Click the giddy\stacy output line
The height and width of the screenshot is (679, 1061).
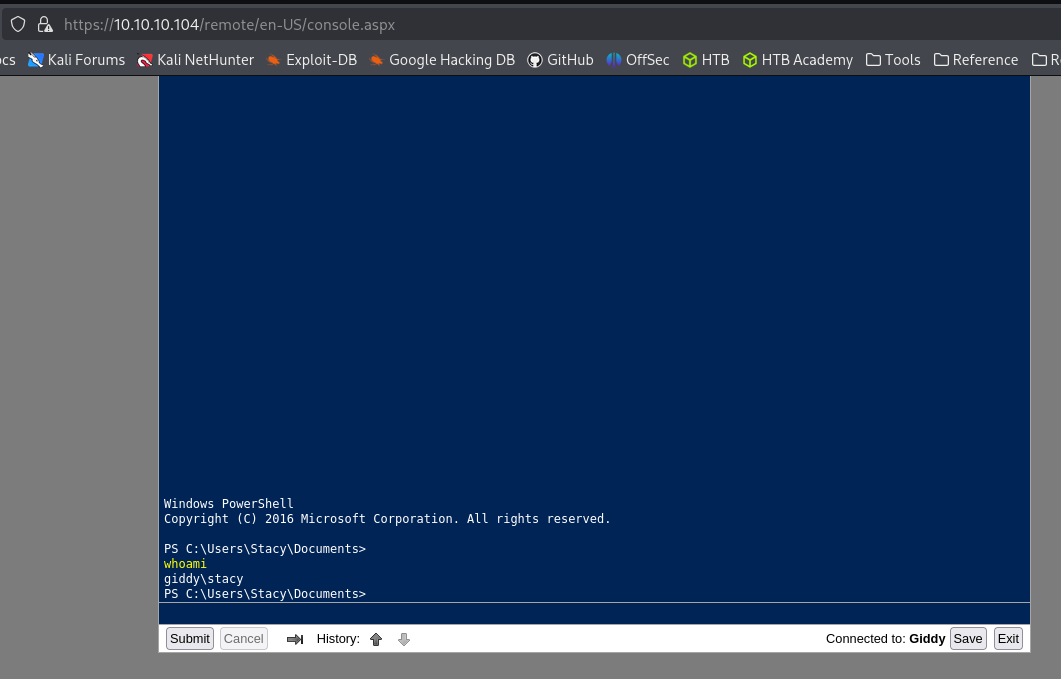[x=203, y=579]
